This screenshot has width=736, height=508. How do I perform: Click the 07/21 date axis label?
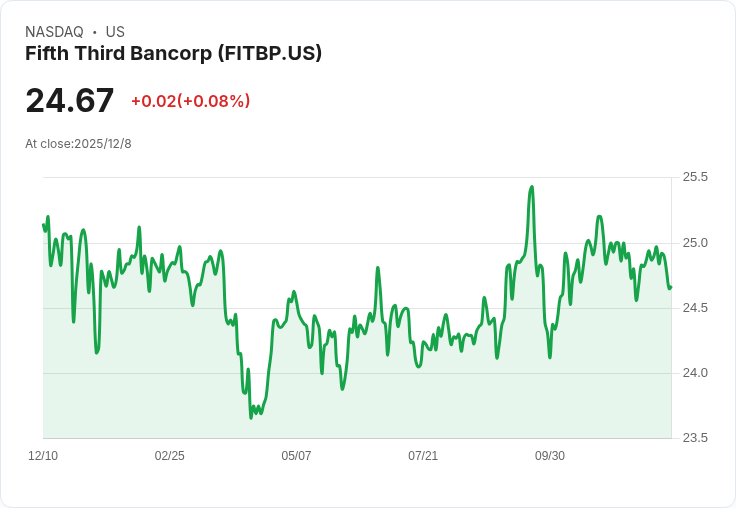pyautogui.click(x=423, y=455)
